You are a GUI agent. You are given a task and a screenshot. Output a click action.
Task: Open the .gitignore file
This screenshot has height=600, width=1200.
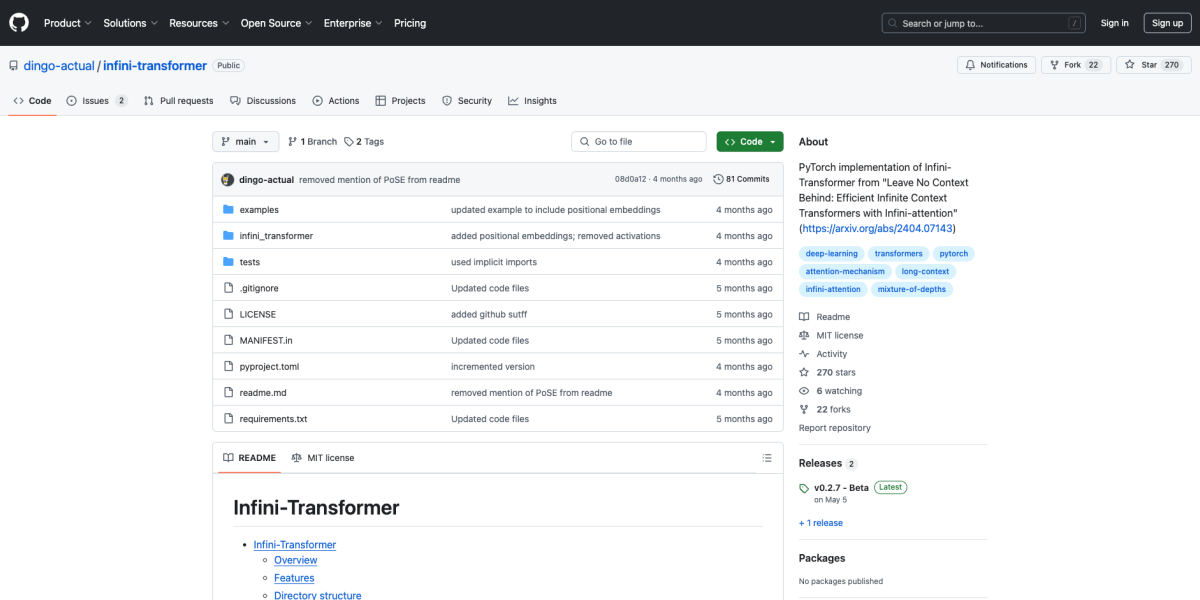(x=259, y=288)
